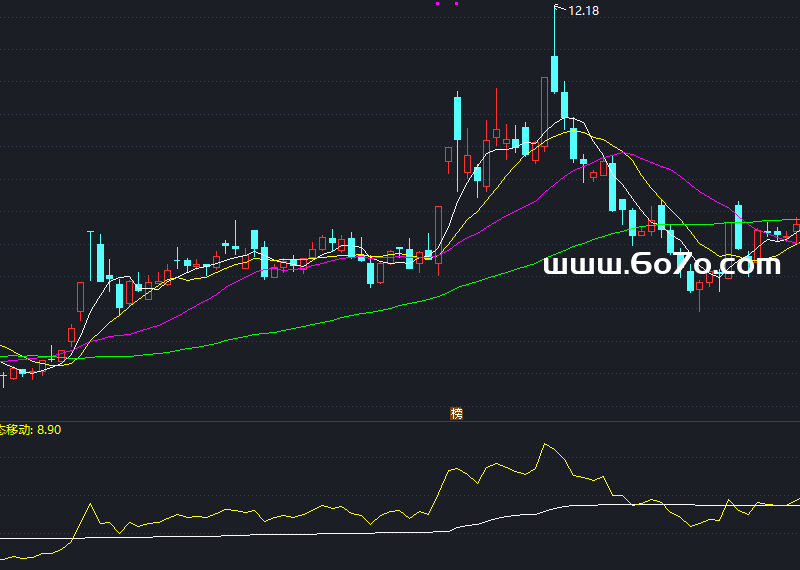Click the www.6o7o.com watermark text
The width and height of the screenshot is (800, 570).
pyautogui.click(x=661, y=265)
